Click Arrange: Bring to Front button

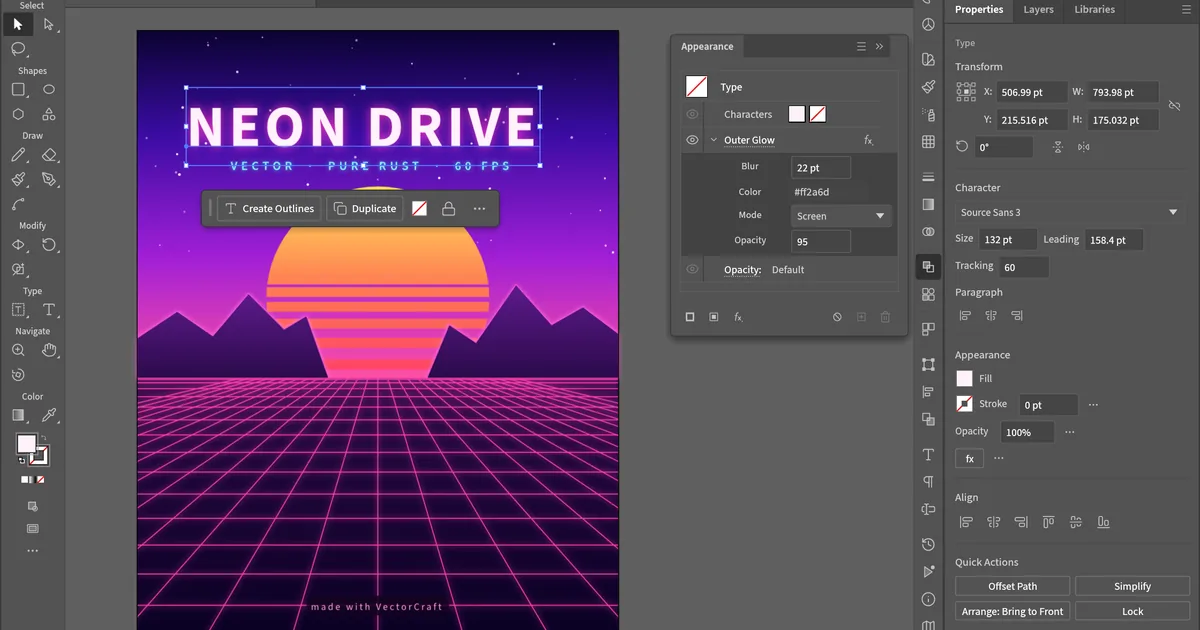tap(1013, 611)
